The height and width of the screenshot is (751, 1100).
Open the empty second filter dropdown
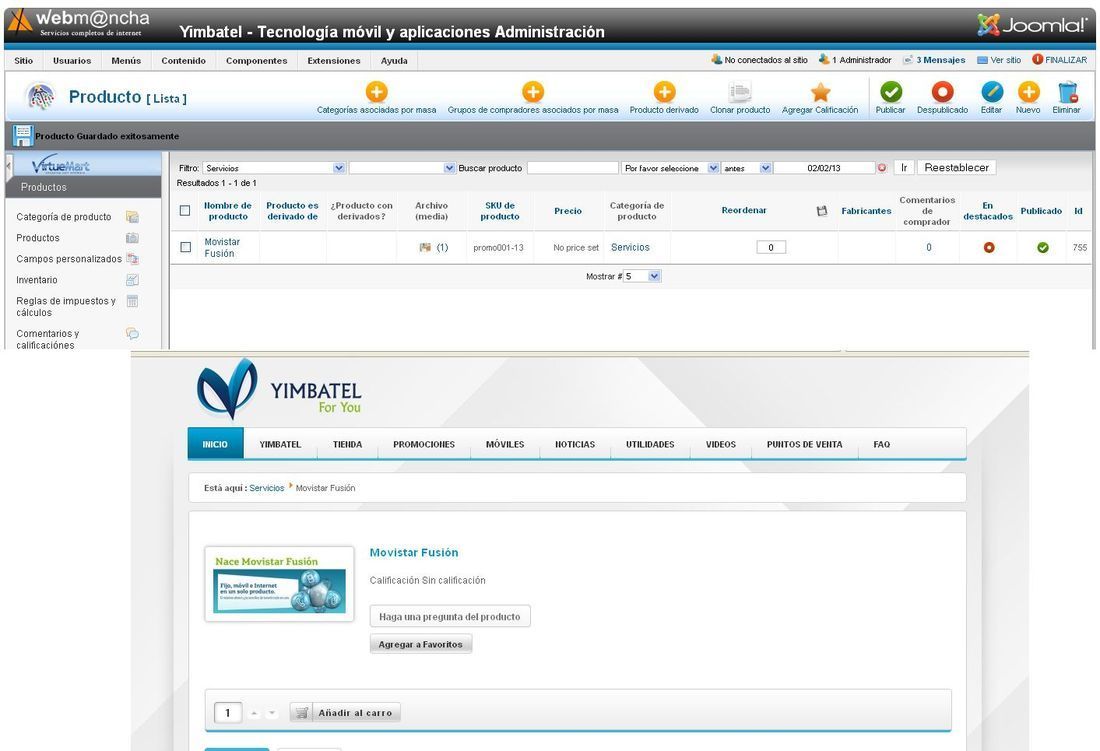[x=402, y=168]
